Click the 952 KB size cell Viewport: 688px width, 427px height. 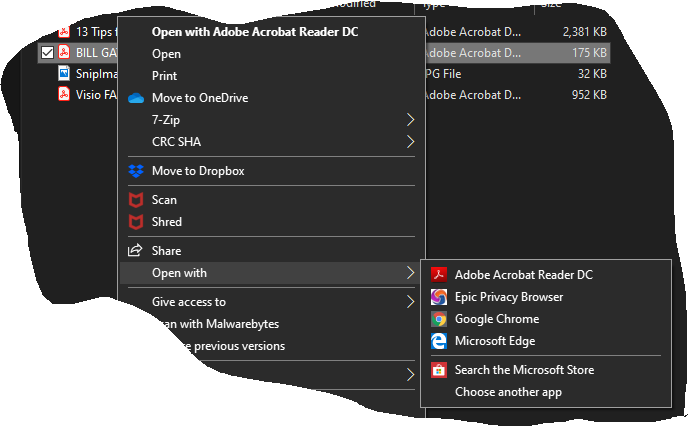(x=589, y=95)
